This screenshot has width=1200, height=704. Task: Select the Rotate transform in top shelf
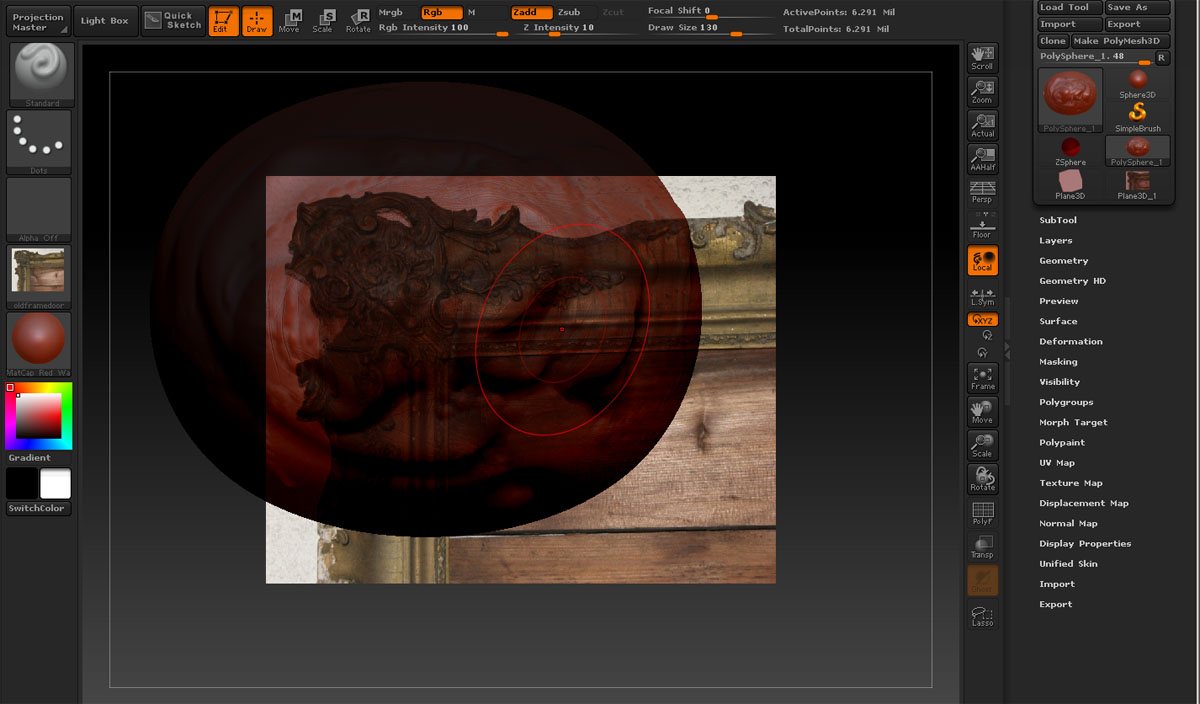tap(358, 21)
